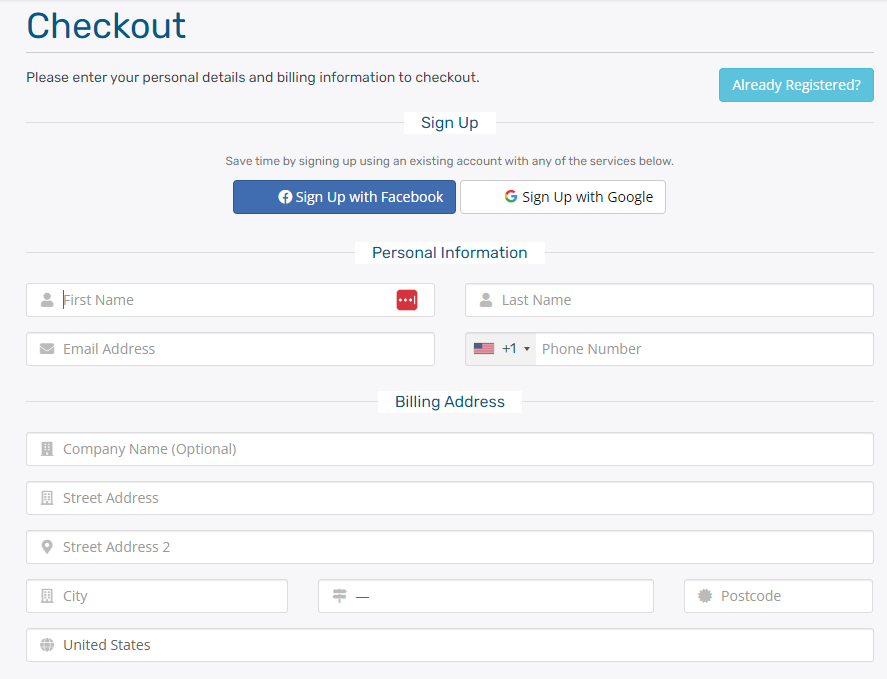Click the Billing Address section label

tap(449, 401)
